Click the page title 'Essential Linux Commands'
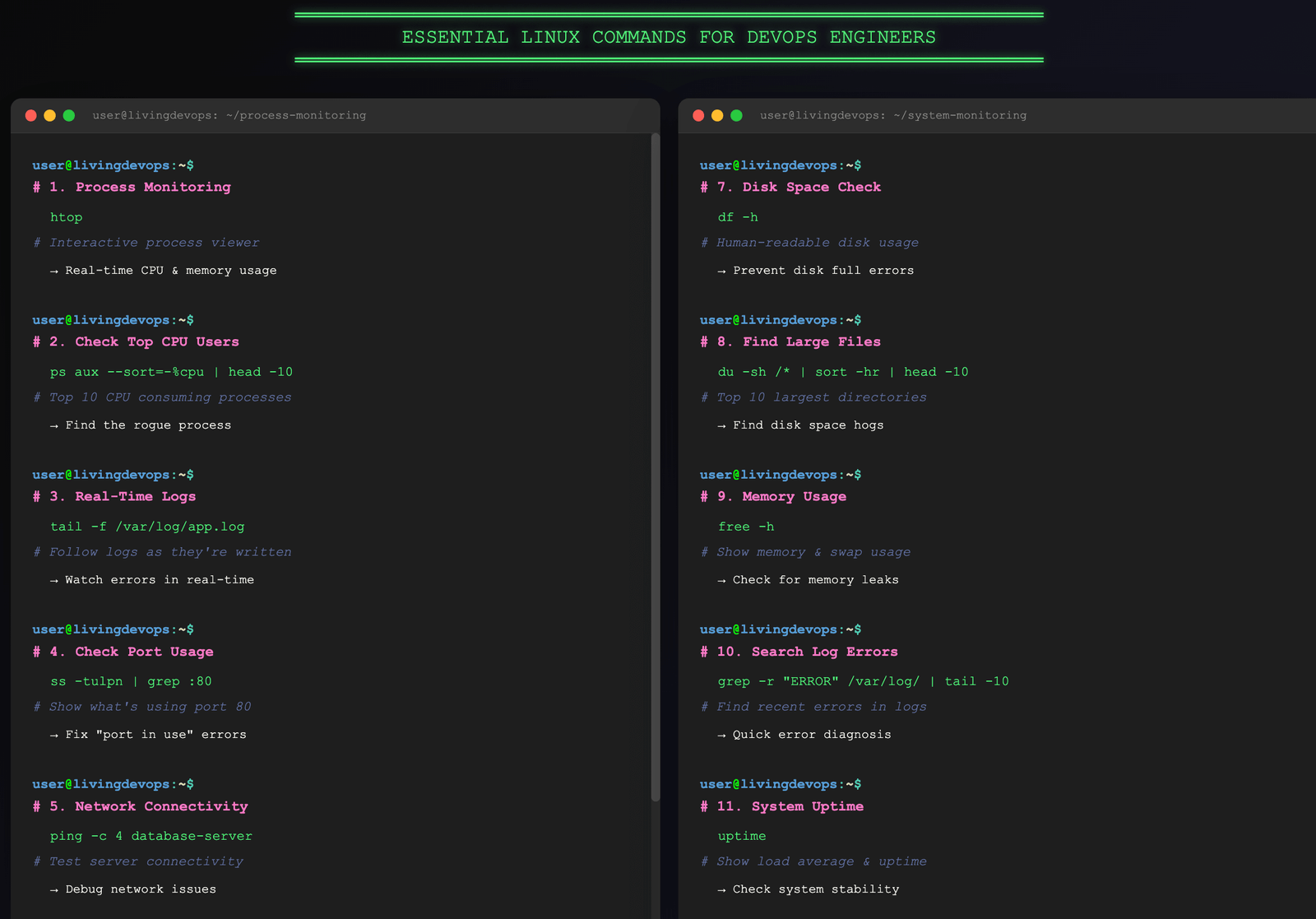Viewport: 1316px width, 919px height. click(x=669, y=37)
